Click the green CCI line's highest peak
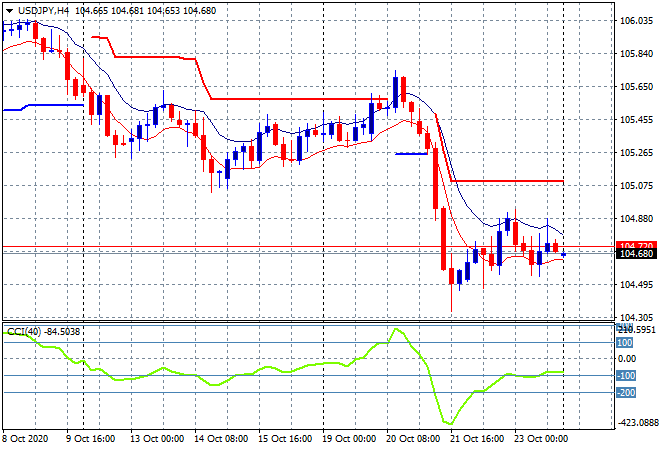 coord(395,330)
